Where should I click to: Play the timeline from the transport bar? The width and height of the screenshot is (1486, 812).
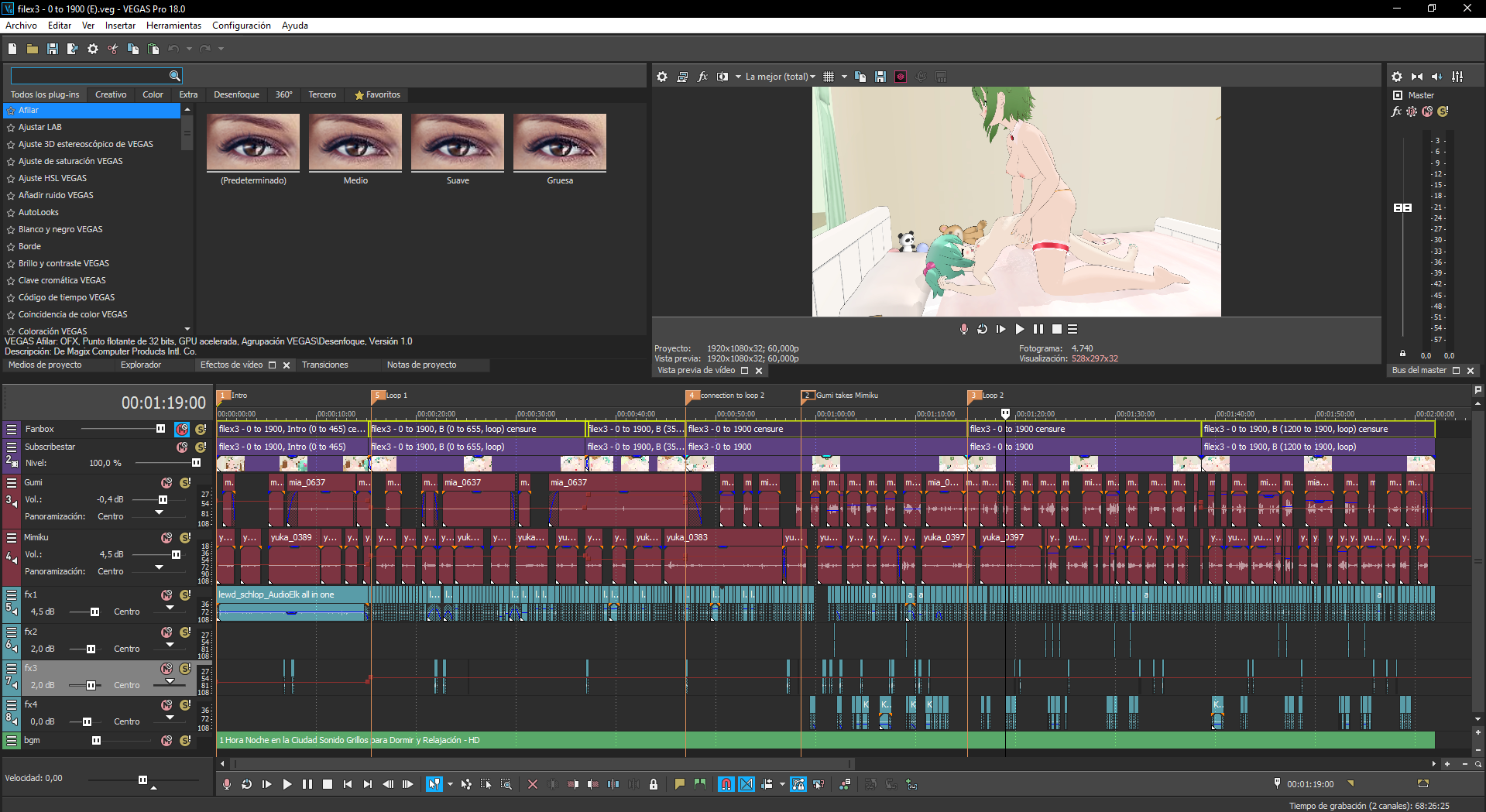pyautogui.click(x=287, y=784)
